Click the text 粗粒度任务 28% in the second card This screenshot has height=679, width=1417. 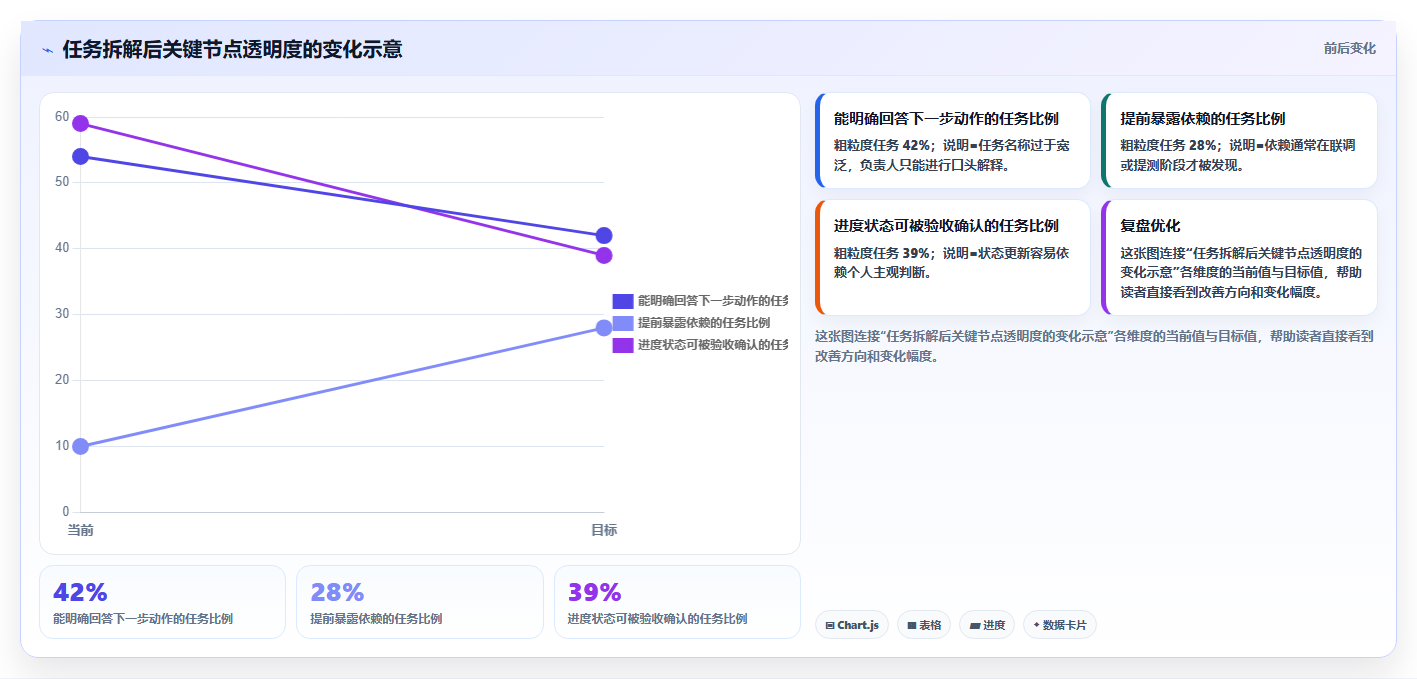(1168, 145)
